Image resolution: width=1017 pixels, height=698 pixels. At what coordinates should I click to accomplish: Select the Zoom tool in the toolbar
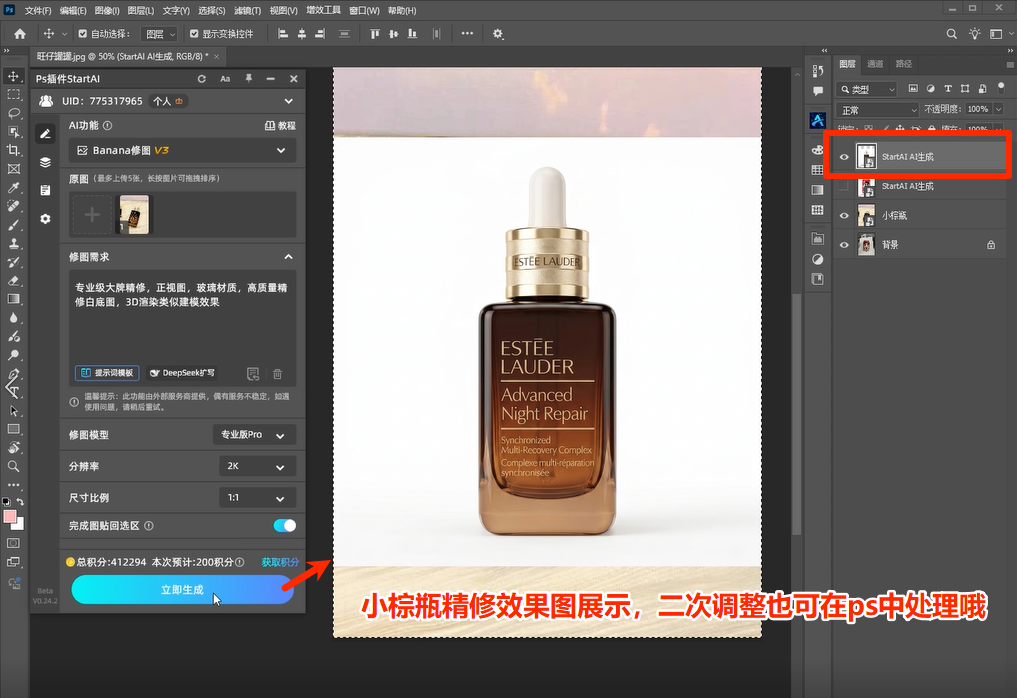pos(13,466)
